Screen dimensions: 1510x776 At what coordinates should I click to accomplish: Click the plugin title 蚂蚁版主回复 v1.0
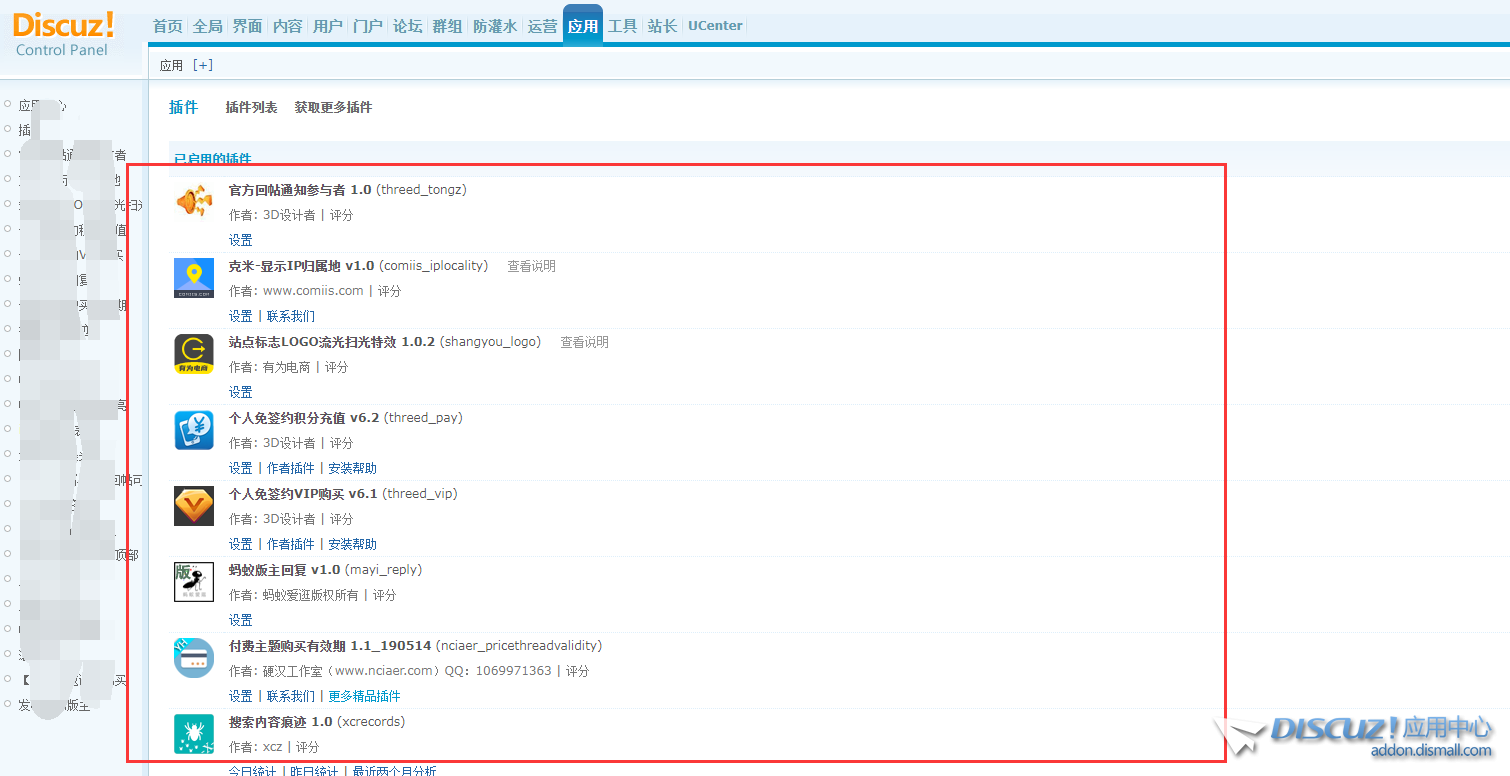click(284, 570)
